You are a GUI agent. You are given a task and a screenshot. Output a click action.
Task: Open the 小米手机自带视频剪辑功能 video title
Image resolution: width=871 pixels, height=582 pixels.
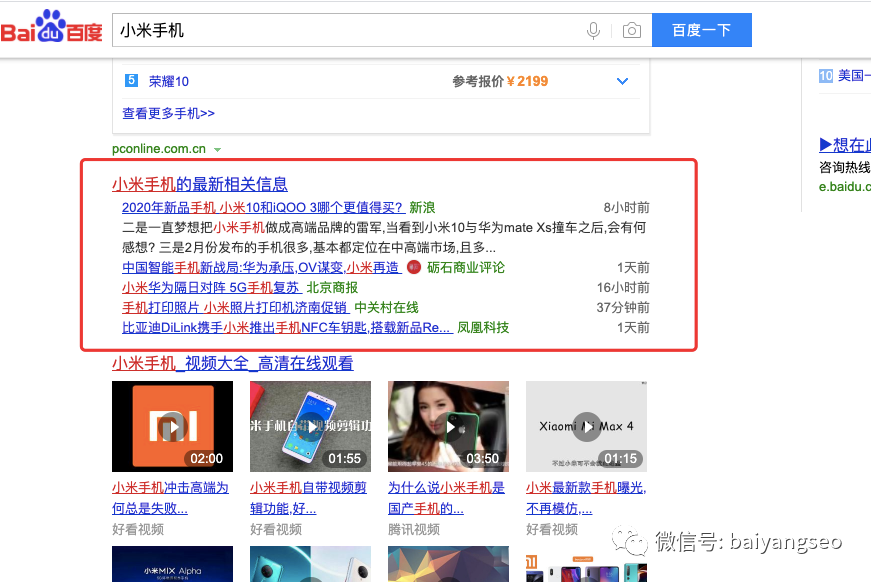[308, 498]
